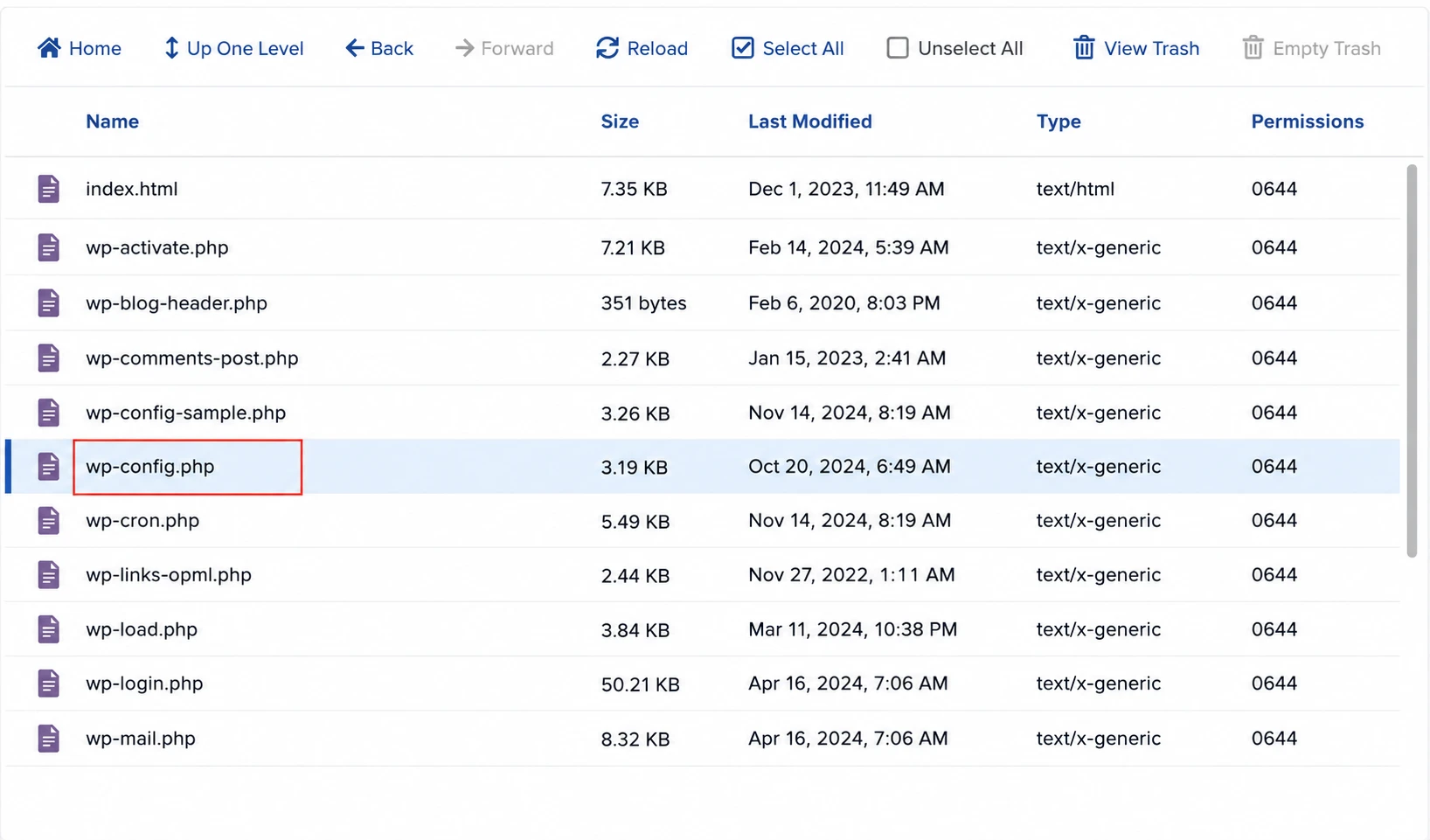The height and width of the screenshot is (840, 1430).
Task: Click the Empty Trash bin icon
Action: (1253, 48)
